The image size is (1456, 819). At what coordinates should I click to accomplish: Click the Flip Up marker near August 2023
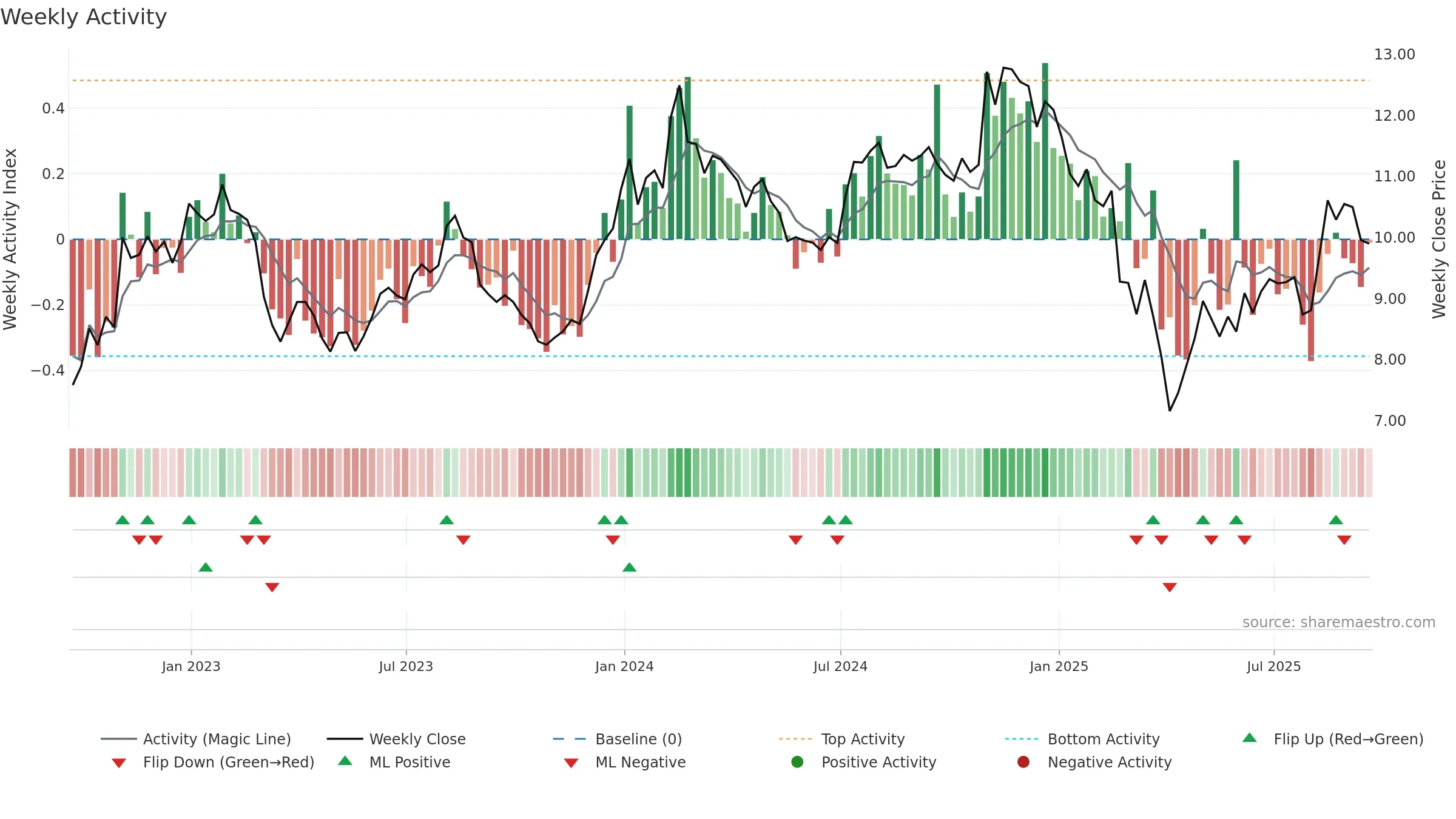[447, 520]
